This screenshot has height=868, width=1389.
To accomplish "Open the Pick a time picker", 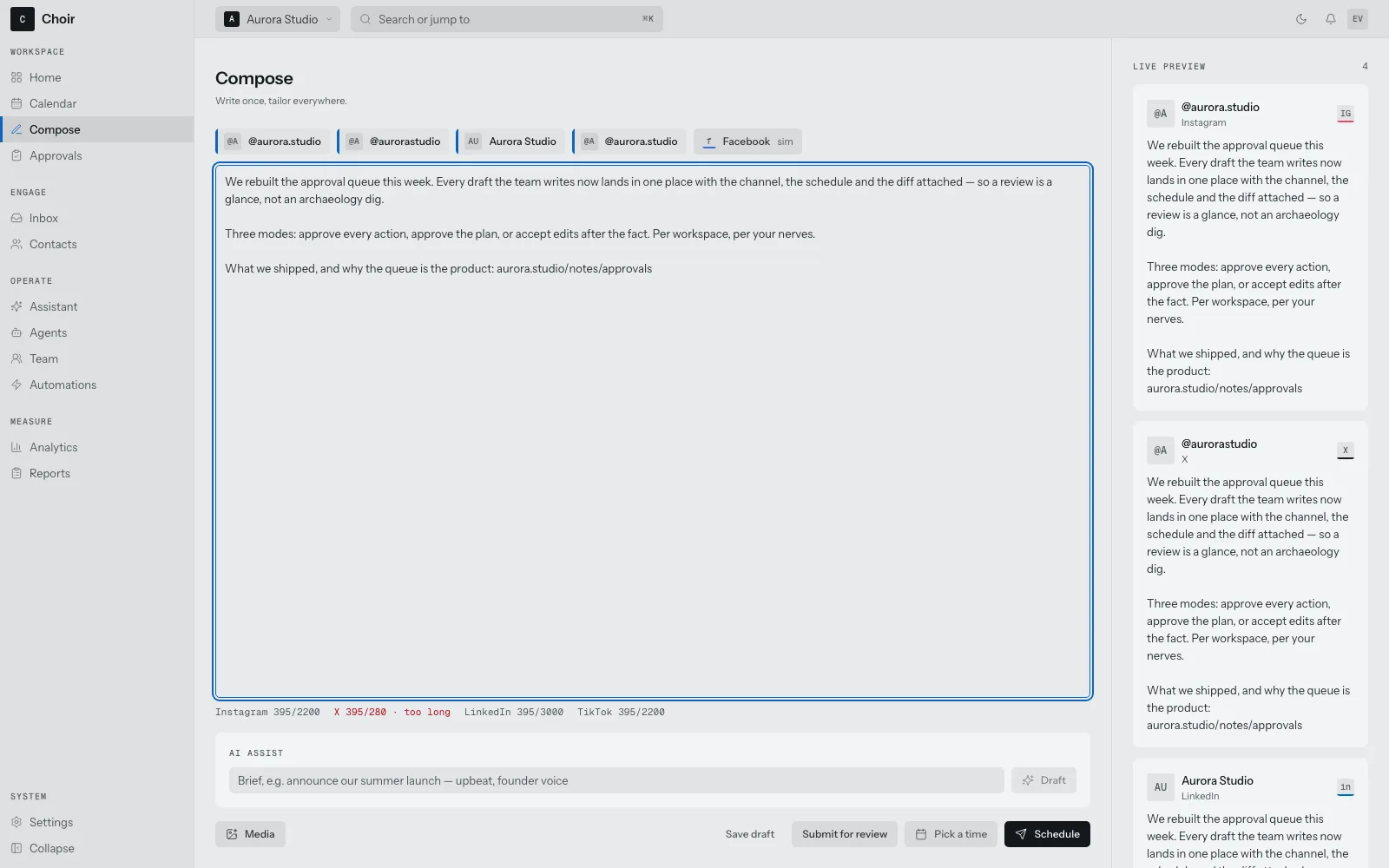I will pyautogui.click(x=951, y=834).
